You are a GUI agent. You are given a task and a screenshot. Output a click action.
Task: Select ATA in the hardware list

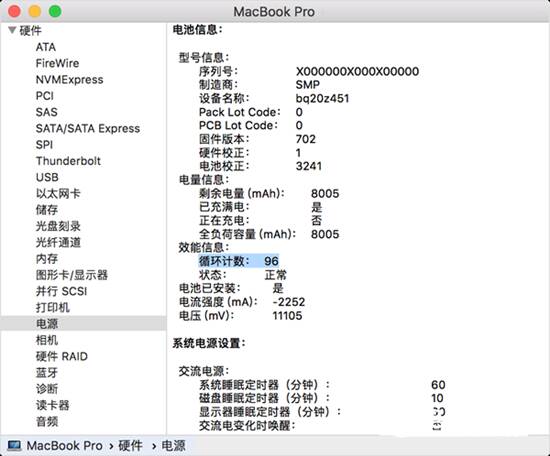(46, 47)
